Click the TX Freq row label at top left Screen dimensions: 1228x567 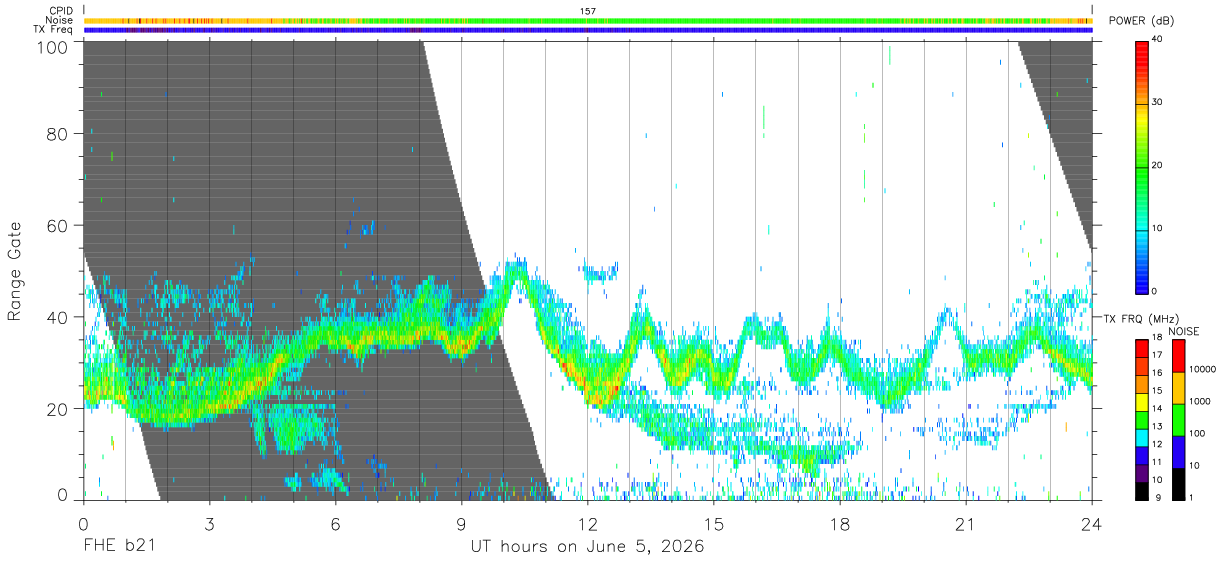point(53,30)
